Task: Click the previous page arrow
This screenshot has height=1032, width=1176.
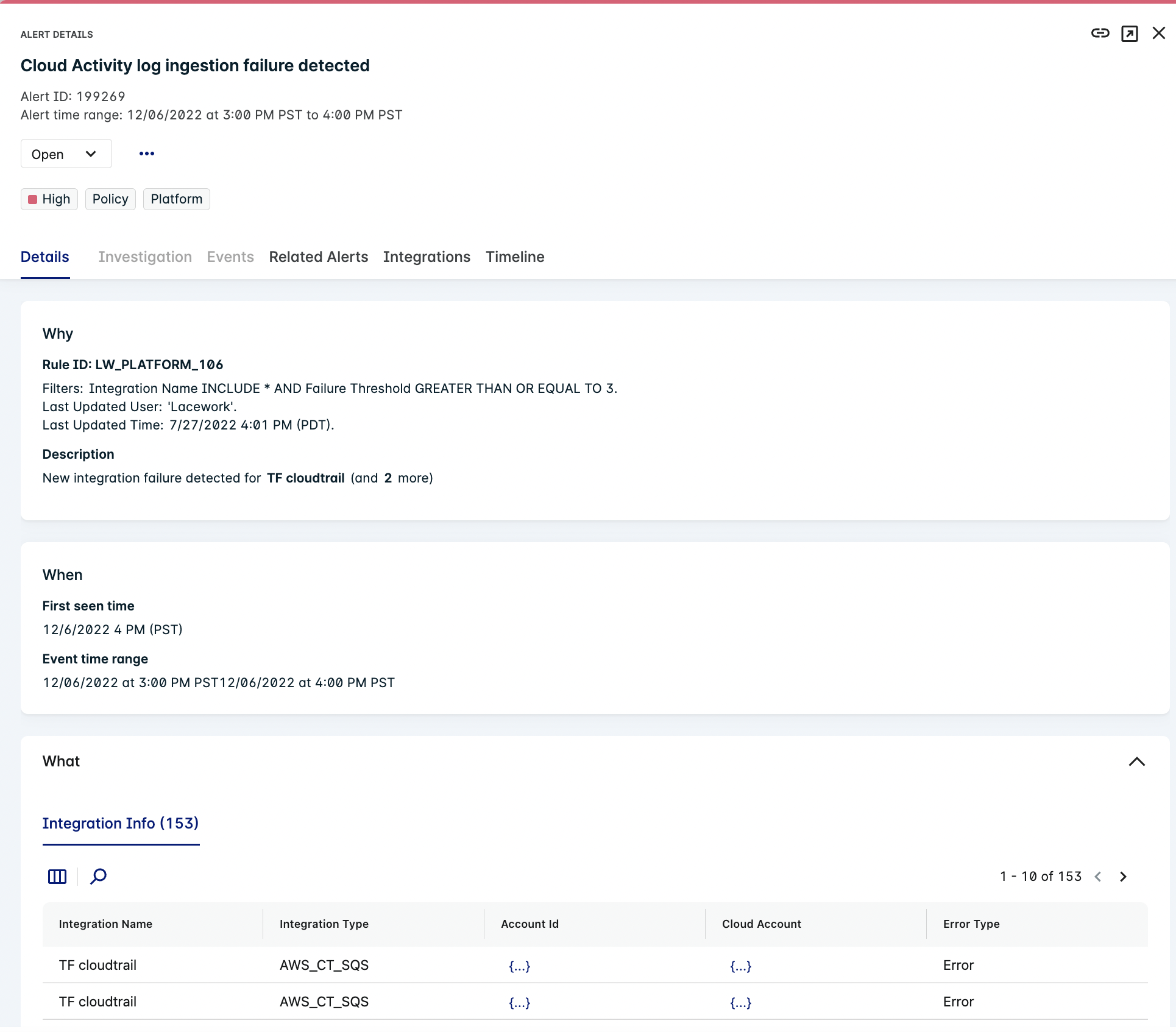Action: [x=1099, y=877]
